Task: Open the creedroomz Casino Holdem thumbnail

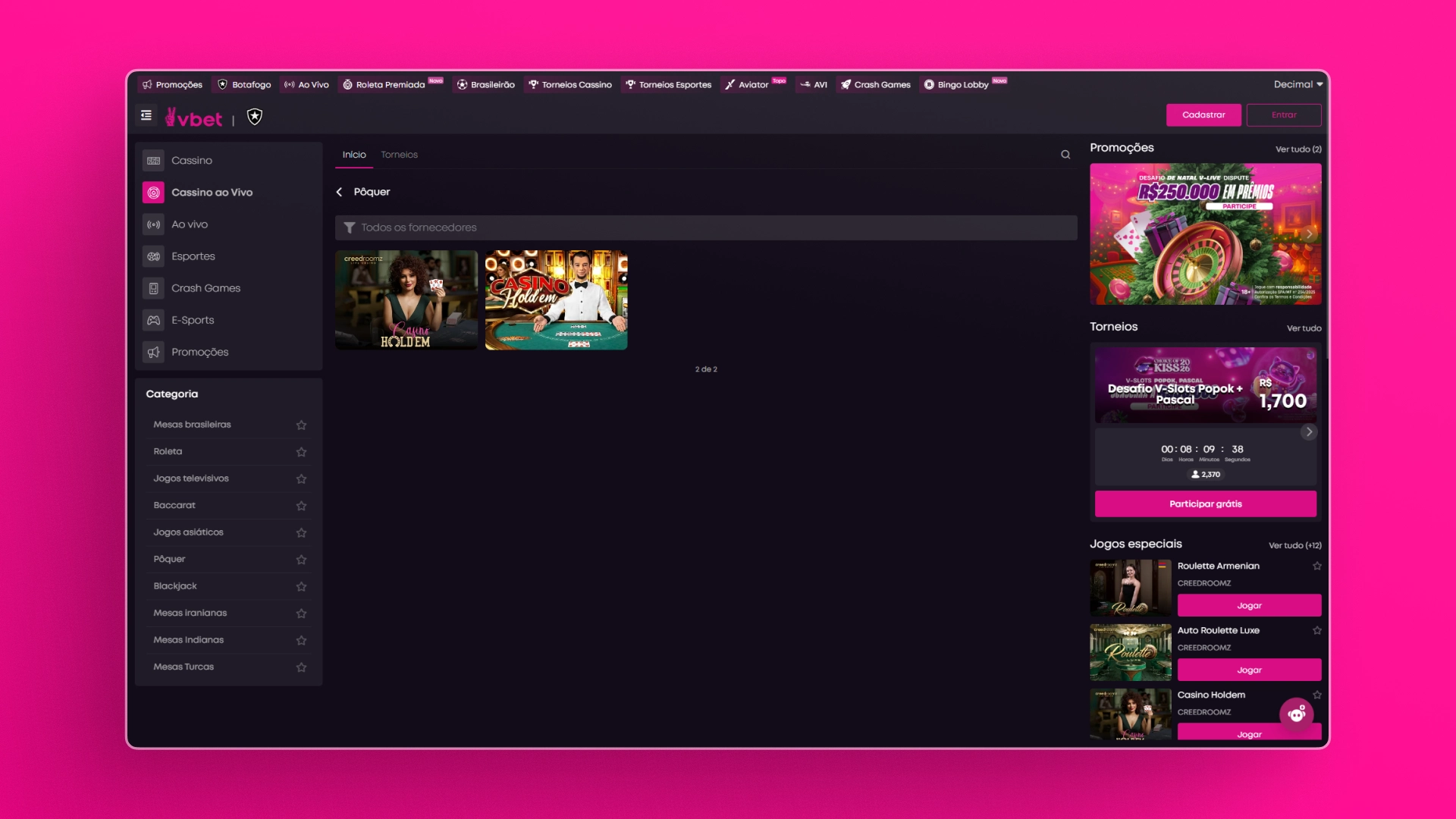Action: 406,300
